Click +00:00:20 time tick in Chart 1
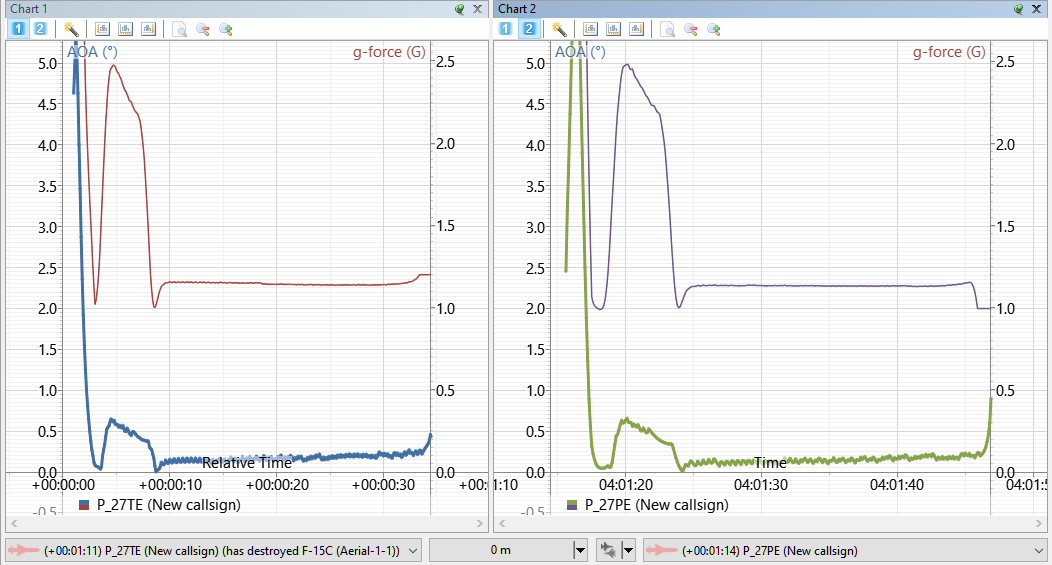The width and height of the screenshot is (1052, 565). point(277,484)
